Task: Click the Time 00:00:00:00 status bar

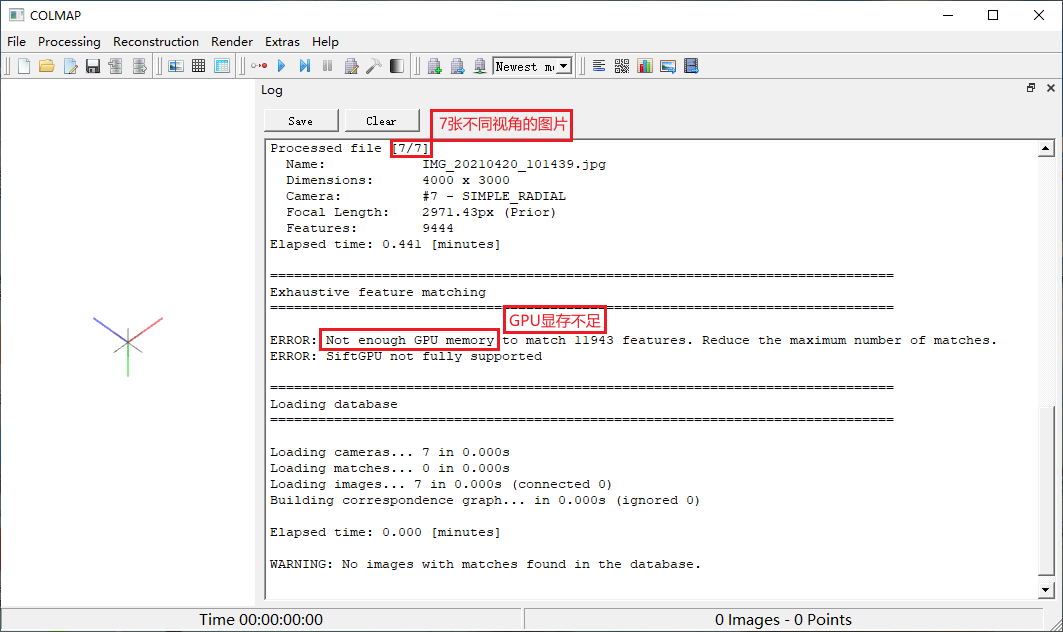Action: [262, 618]
